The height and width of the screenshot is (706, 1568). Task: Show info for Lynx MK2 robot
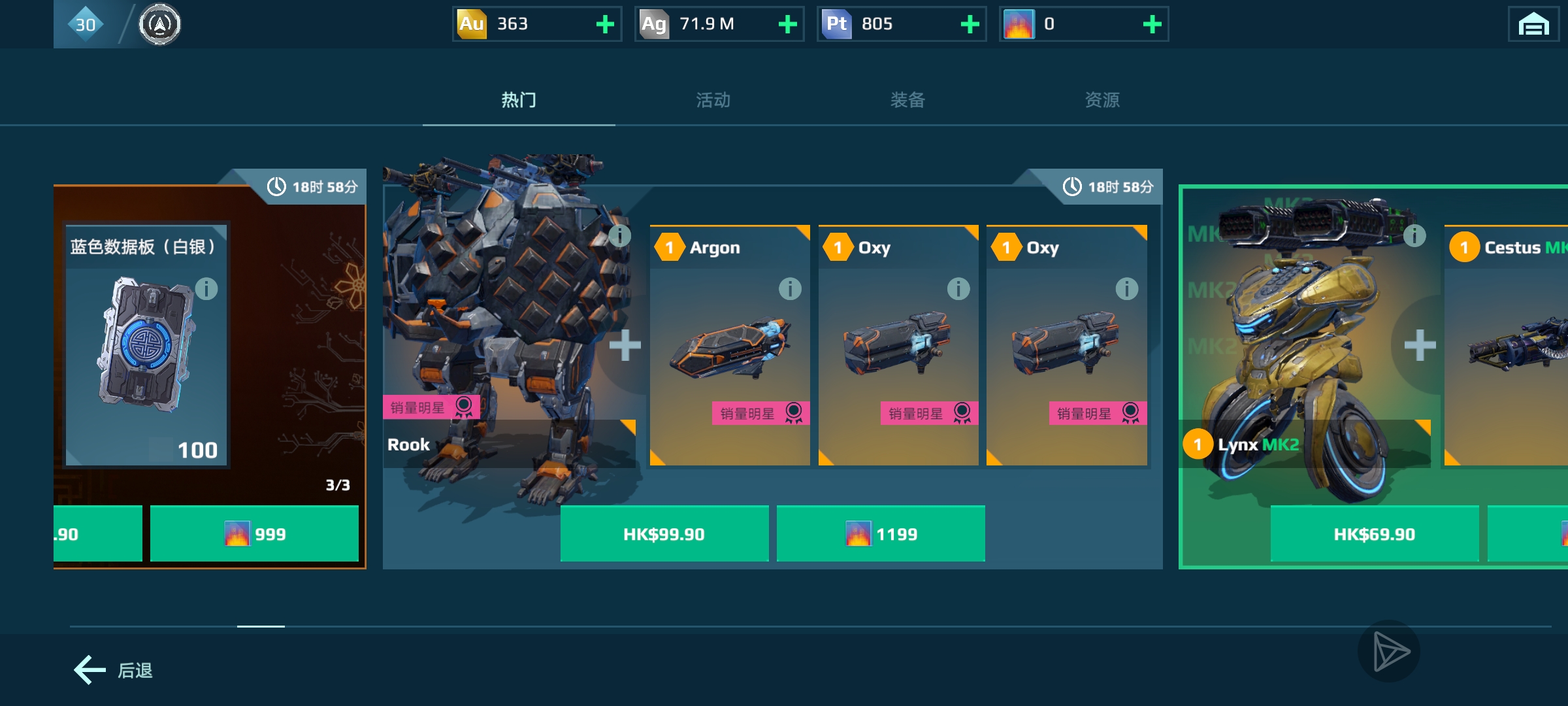point(1414,235)
